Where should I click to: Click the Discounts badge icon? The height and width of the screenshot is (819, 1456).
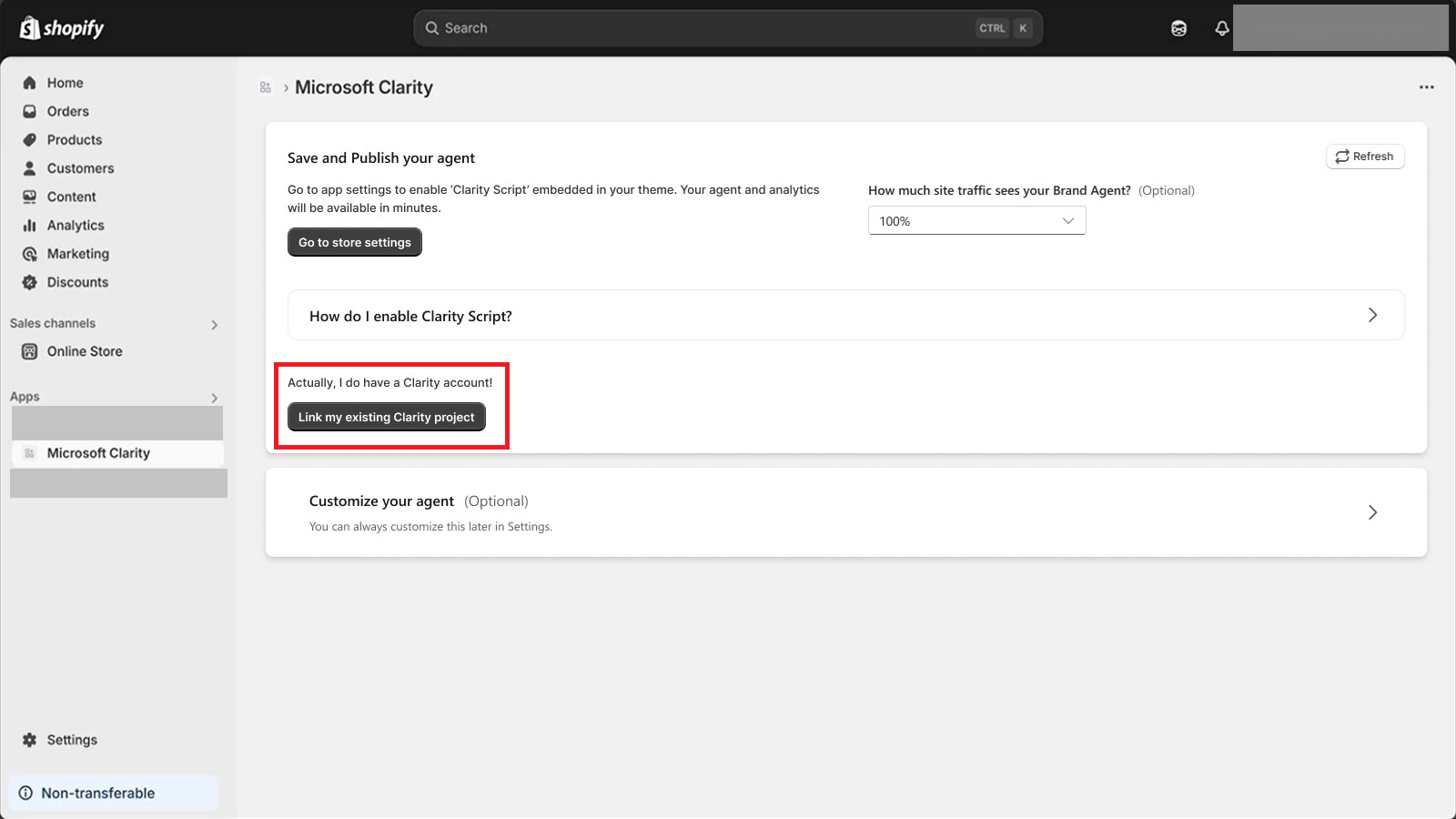(x=29, y=282)
